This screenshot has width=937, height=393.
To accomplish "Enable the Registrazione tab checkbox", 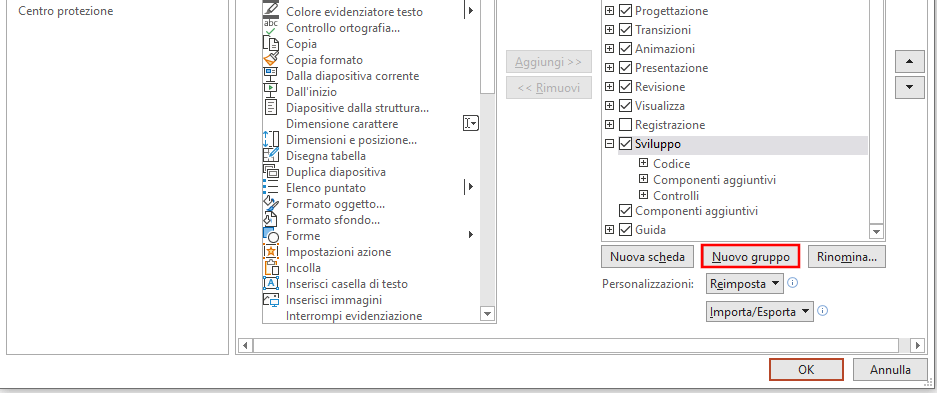I will click(x=626, y=125).
